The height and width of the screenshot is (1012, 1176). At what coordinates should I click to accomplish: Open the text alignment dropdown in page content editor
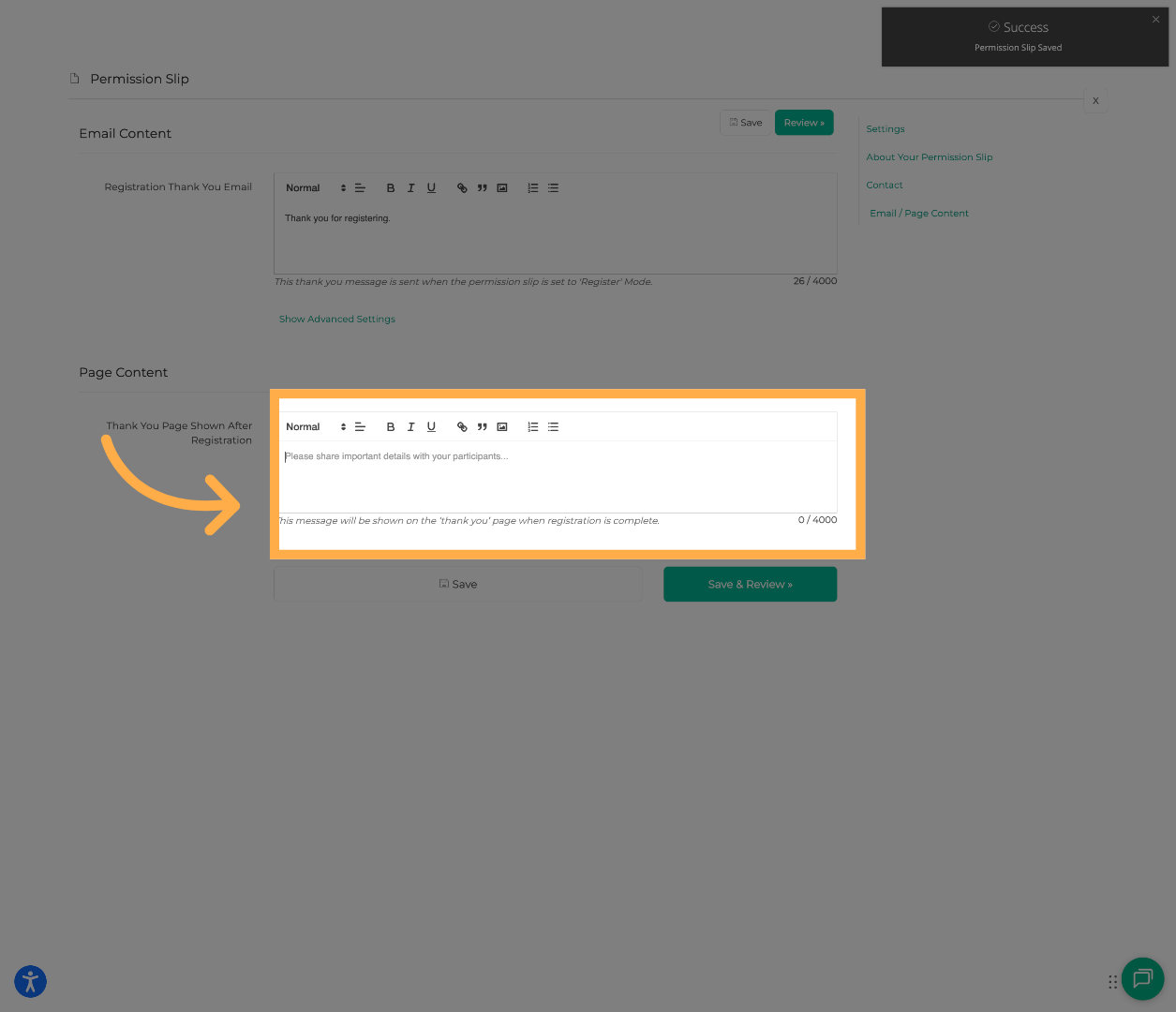point(360,426)
